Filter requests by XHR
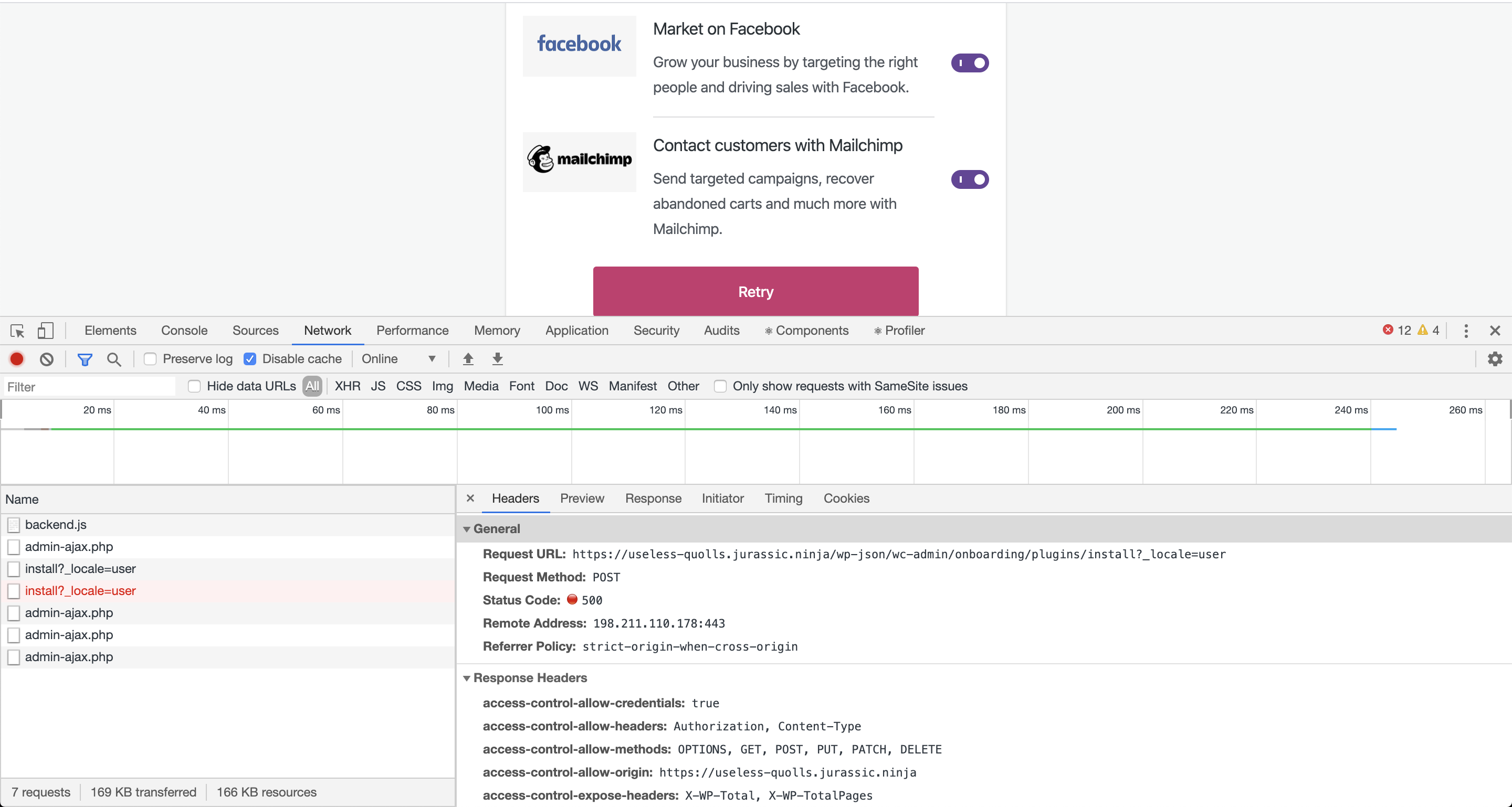The image size is (1512, 807). 348,387
